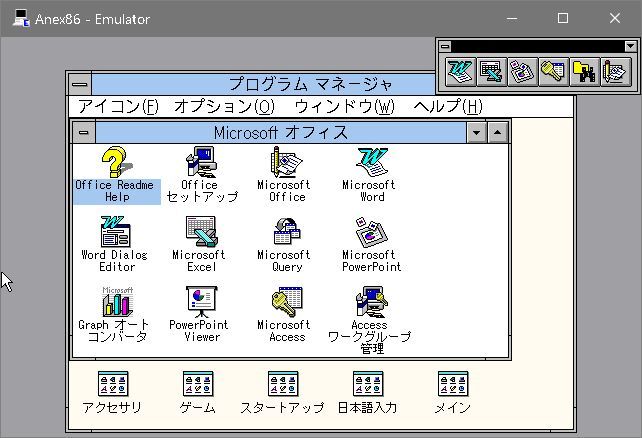The height and width of the screenshot is (438, 642).
Task: Maximize the Microsoft オフィス group window
Action: [497, 132]
